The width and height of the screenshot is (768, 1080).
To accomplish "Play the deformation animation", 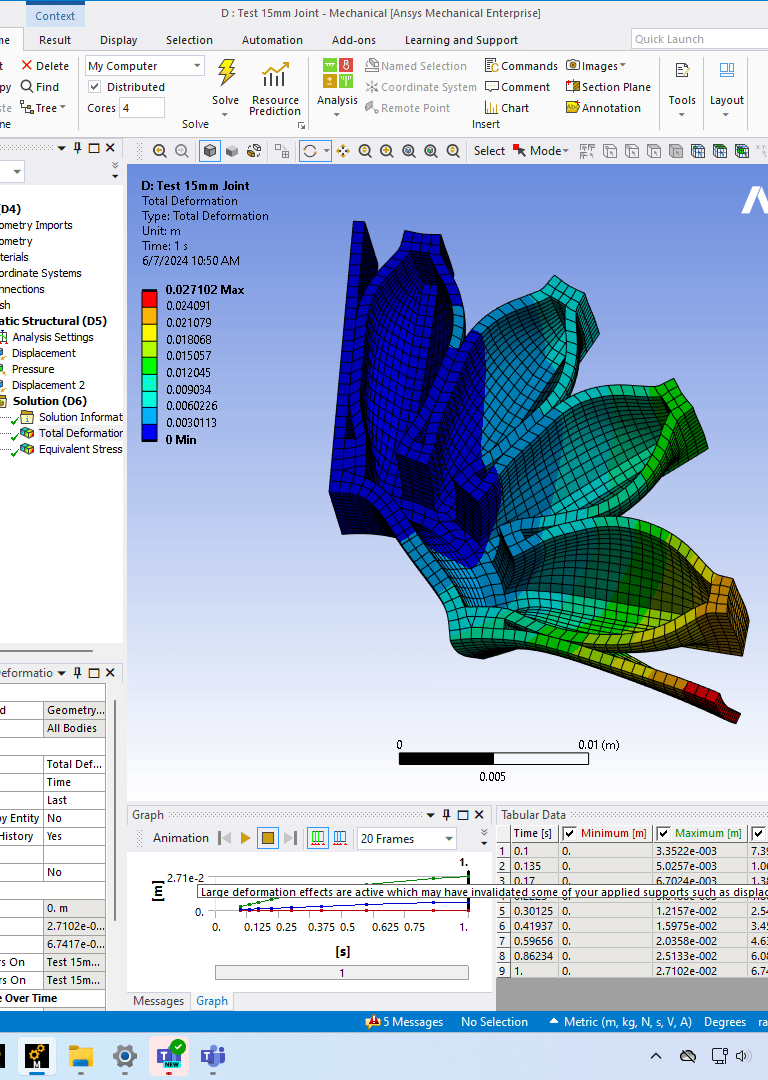I will (x=245, y=838).
